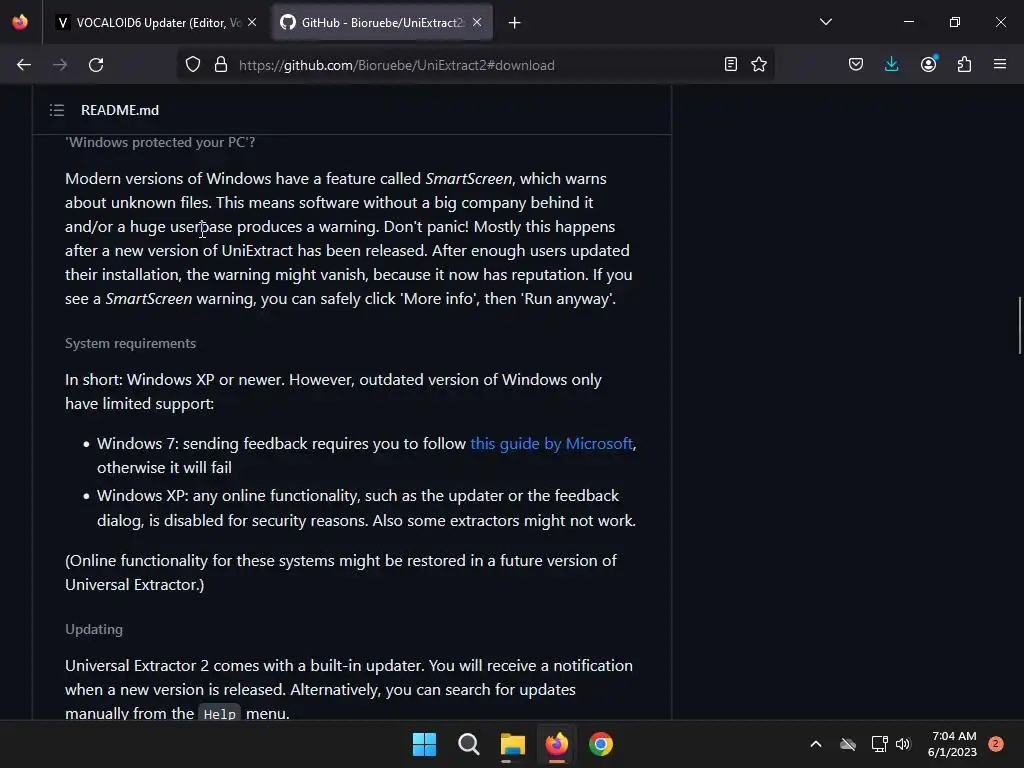Open the README outline list icon
1024x768 pixels.
pos(57,110)
